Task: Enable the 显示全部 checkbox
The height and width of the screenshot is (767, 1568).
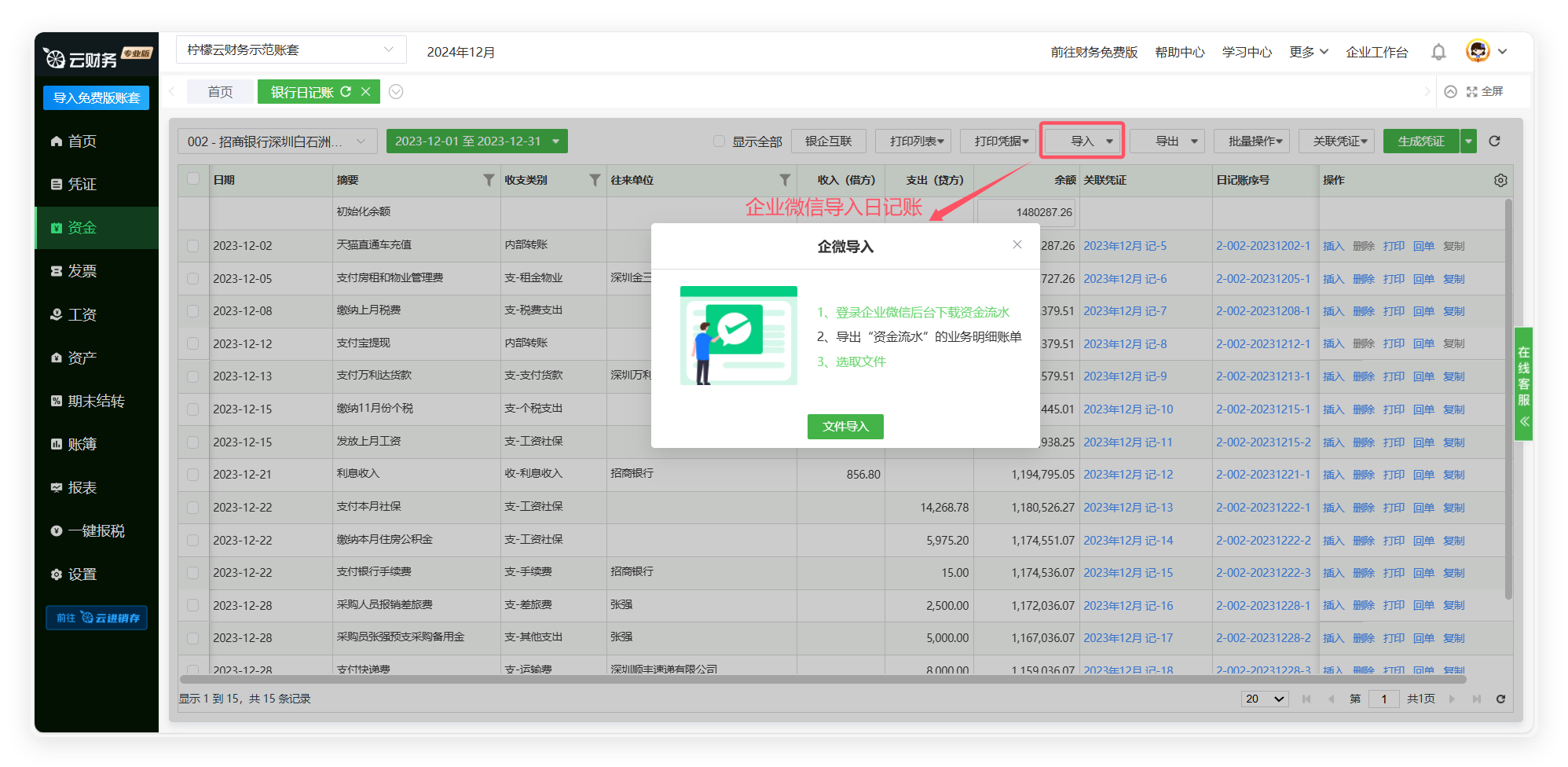Action: point(719,141)
